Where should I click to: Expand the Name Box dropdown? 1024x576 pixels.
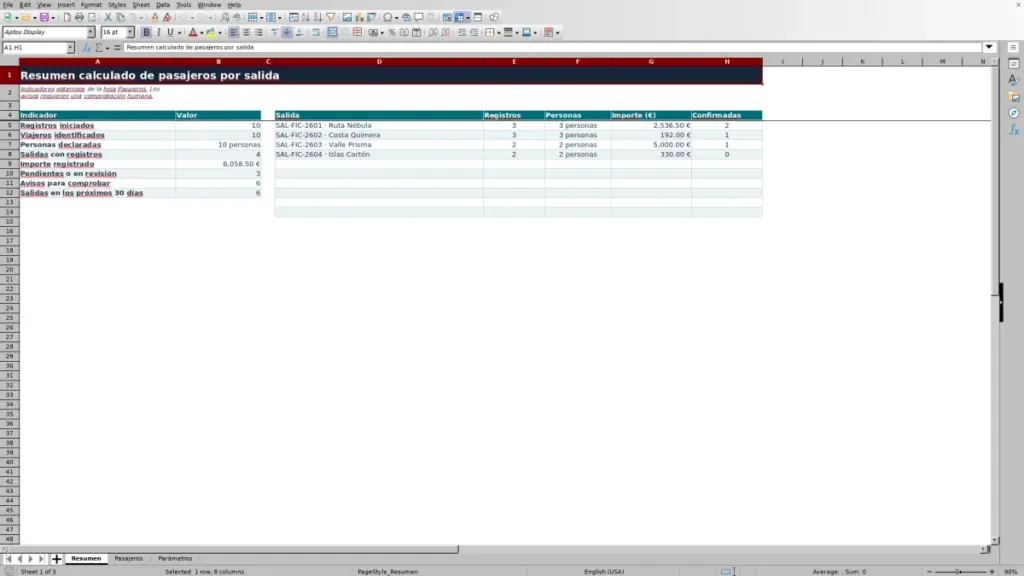(x=70, y=48)
